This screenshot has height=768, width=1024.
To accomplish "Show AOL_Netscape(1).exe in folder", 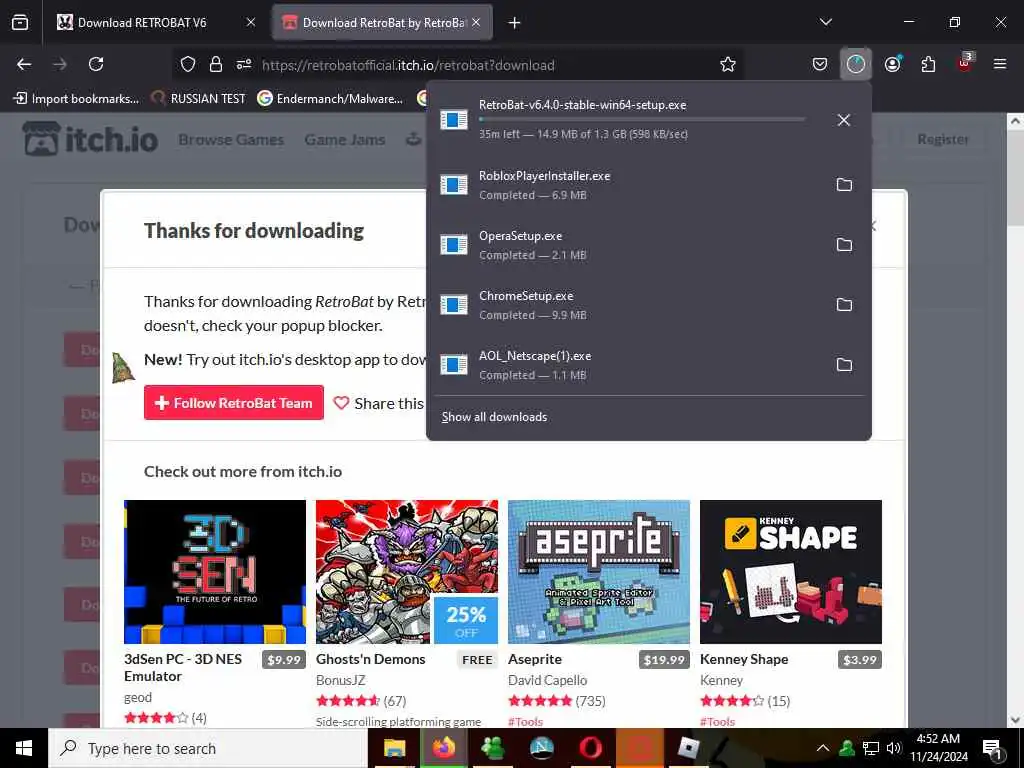I will [x=844, y=365].
